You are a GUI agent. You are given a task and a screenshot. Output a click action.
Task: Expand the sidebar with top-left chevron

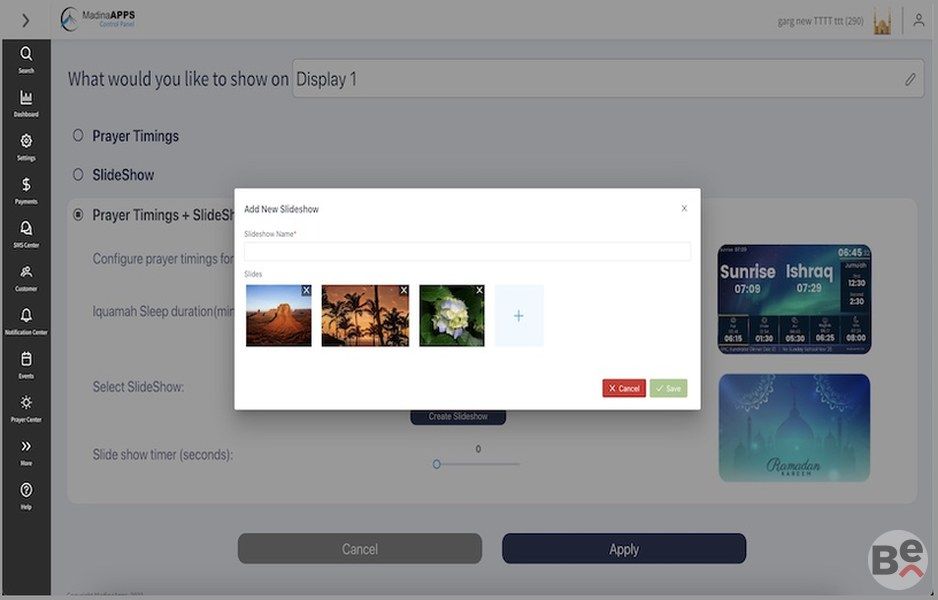[x=25, y=21]
